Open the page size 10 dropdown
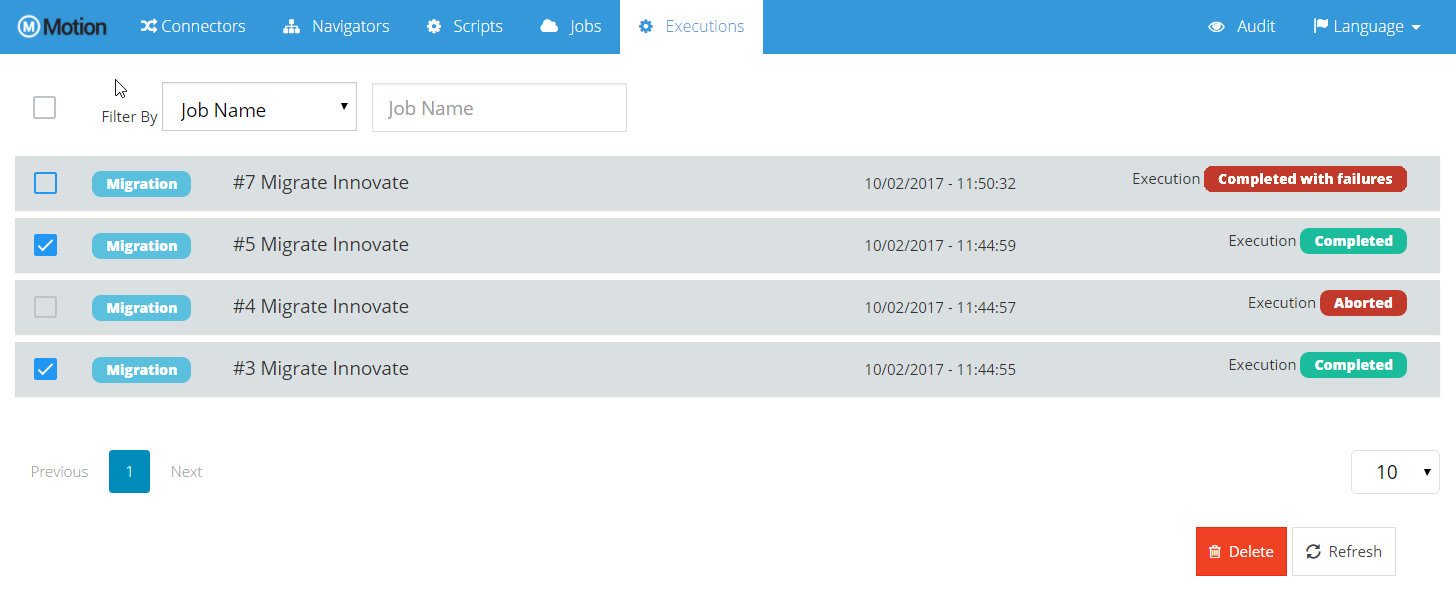This screenshot has height=594, width=1456. click(x=1395, y=472)
